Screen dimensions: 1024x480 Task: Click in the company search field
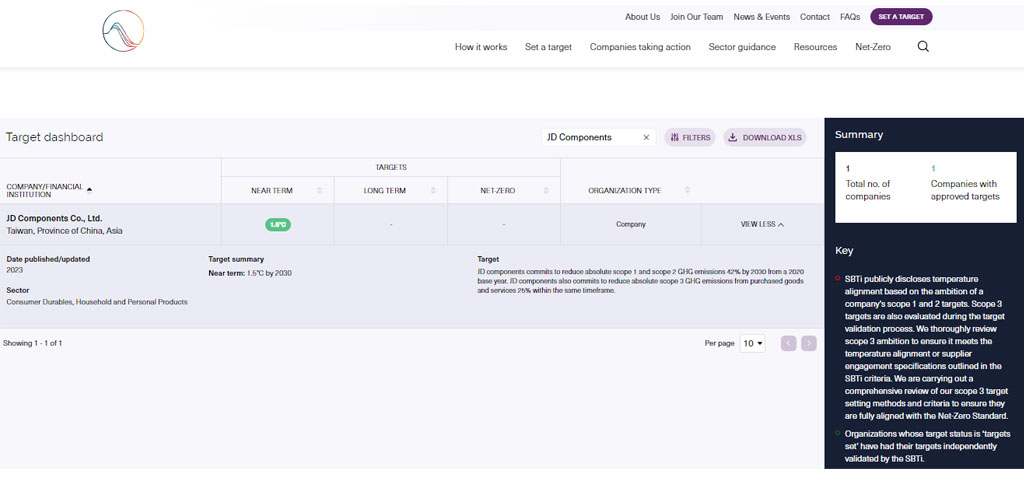click(x=590, y=137)
